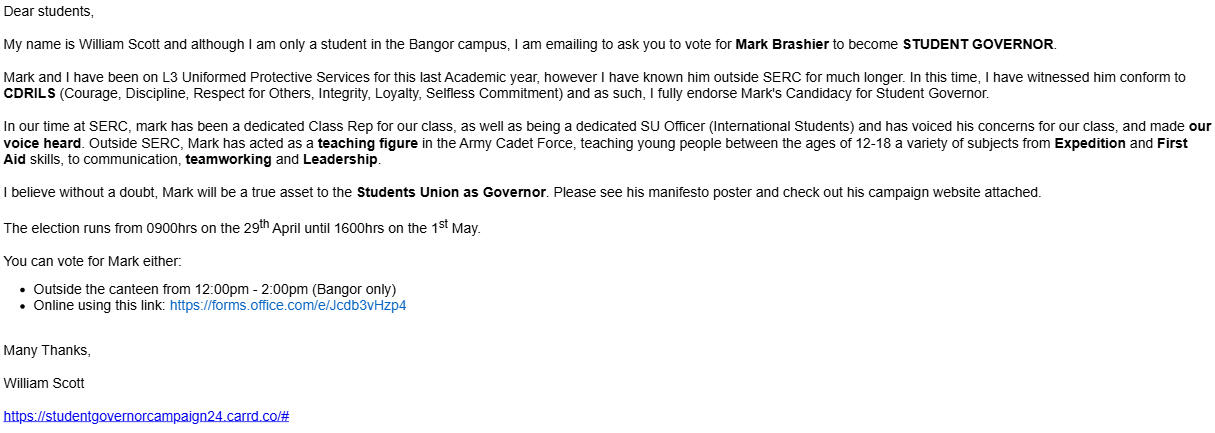Image resolution: width=1215 pixels, height=433 pixels.
Task: Click the bold word teamworking
Action: tap(229, 159)
